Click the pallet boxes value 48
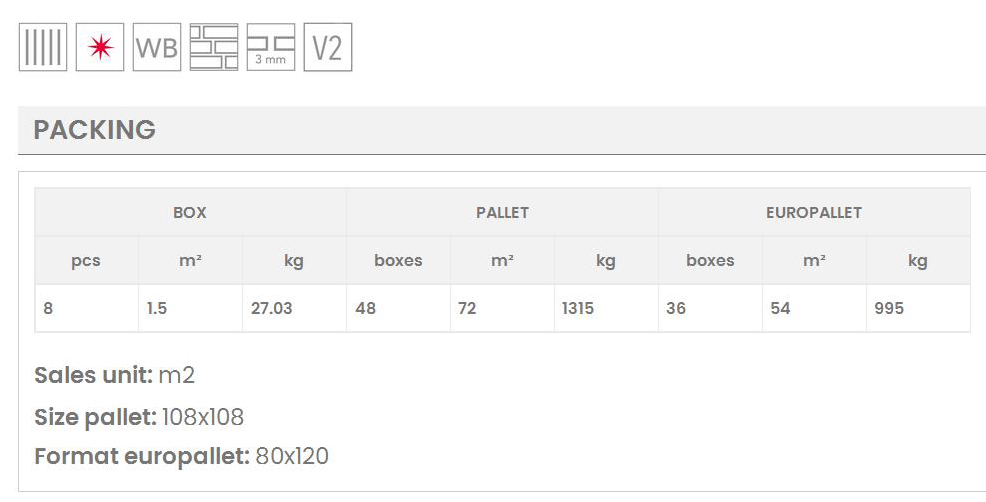This screenshot has height=502, width=986. pyautogui.click(x=366, y=308)
